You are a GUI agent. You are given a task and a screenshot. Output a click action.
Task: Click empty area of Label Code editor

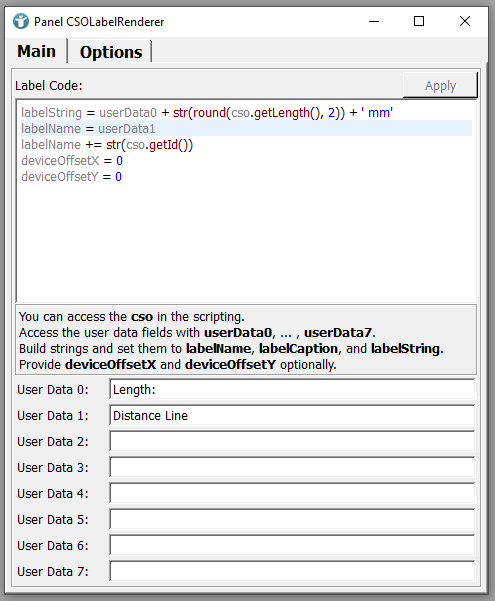(x=246, y=245)
